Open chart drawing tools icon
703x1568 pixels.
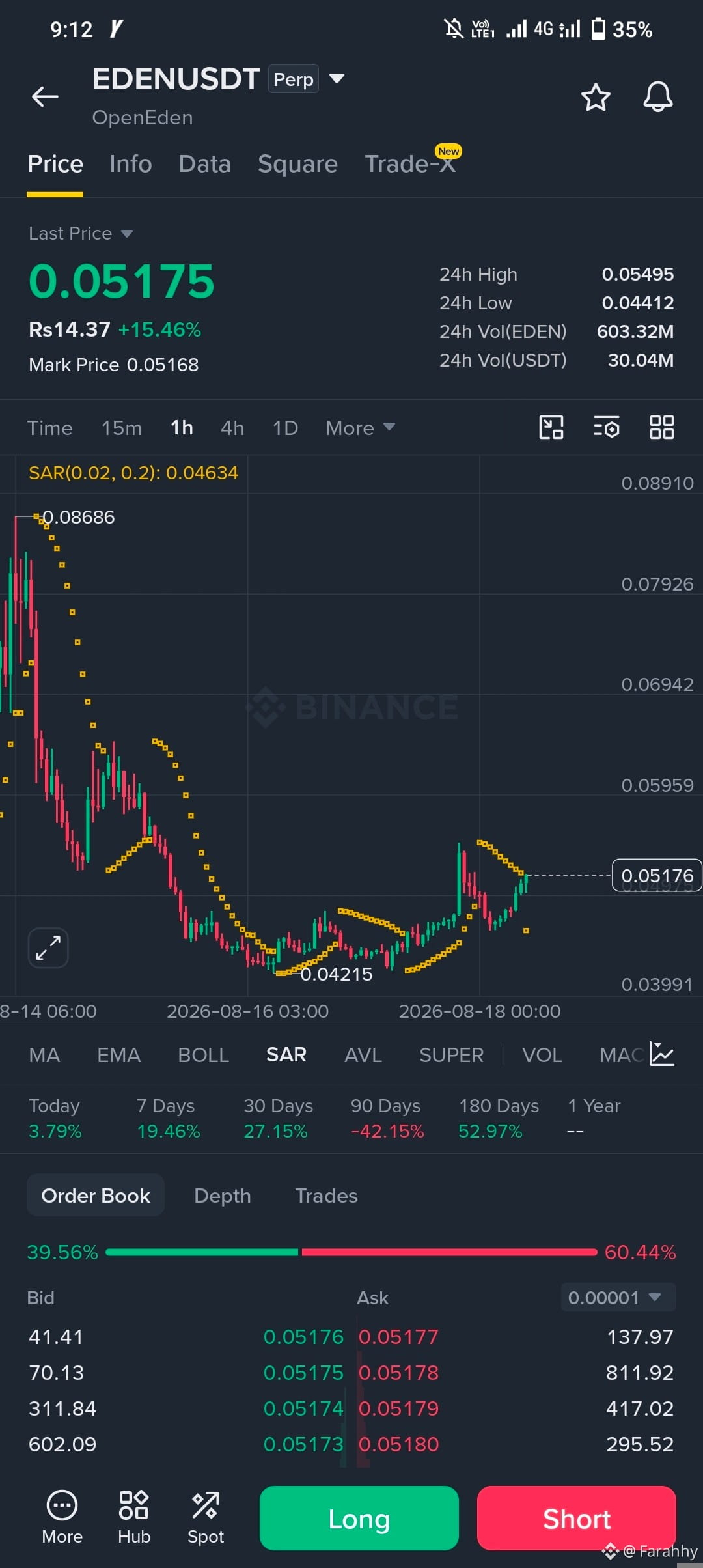pyautogui.click(x=551, y=428)
